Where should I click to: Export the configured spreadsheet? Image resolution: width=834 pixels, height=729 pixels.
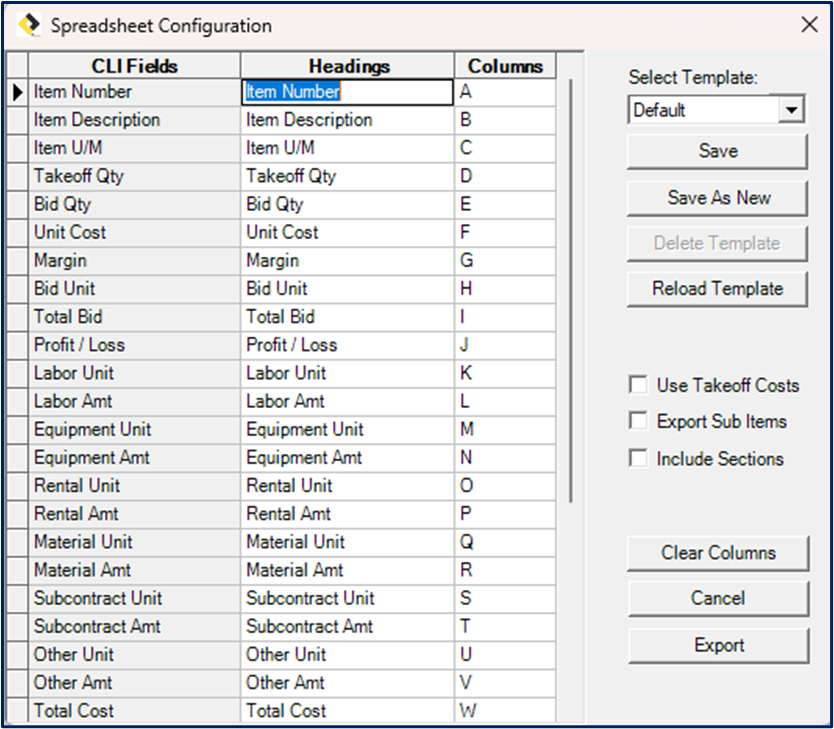(x=716, y=644)
